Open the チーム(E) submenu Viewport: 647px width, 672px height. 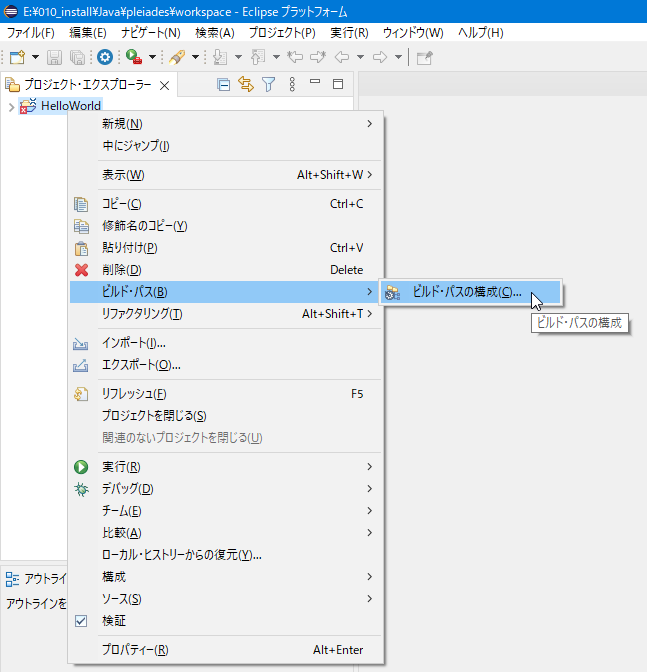click(x=226, y=511)
